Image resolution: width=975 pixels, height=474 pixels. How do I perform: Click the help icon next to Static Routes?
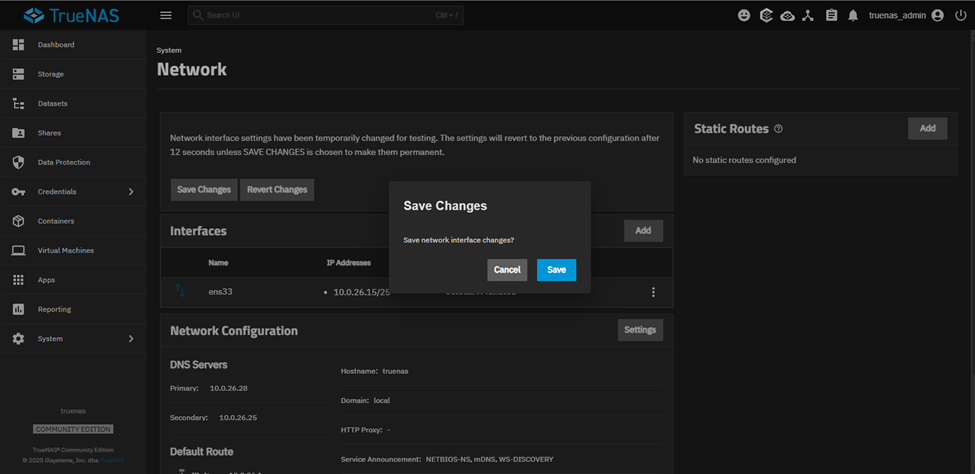click(x=778, y=129)
